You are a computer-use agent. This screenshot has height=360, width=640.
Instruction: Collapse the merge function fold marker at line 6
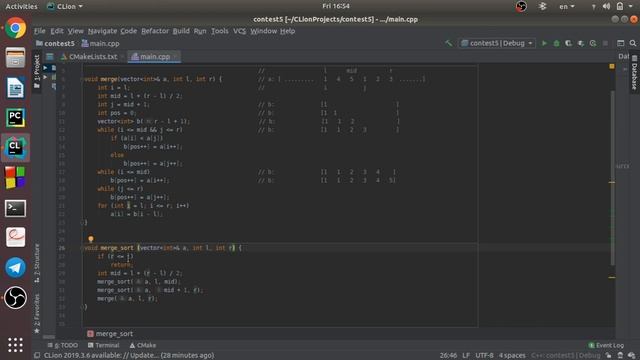click(x=82, y=79)
